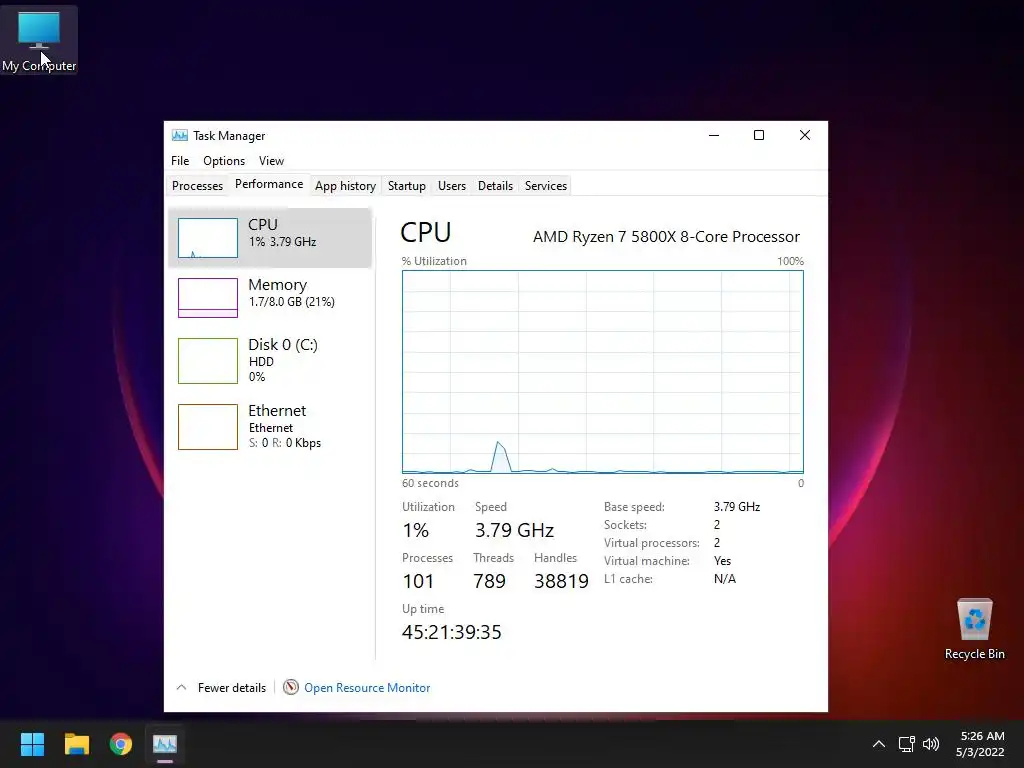The image size is (1024, 768).
Task: Click the Ethernet S: 0 R: 0 Kbps text
Action: tap(285, 443)
